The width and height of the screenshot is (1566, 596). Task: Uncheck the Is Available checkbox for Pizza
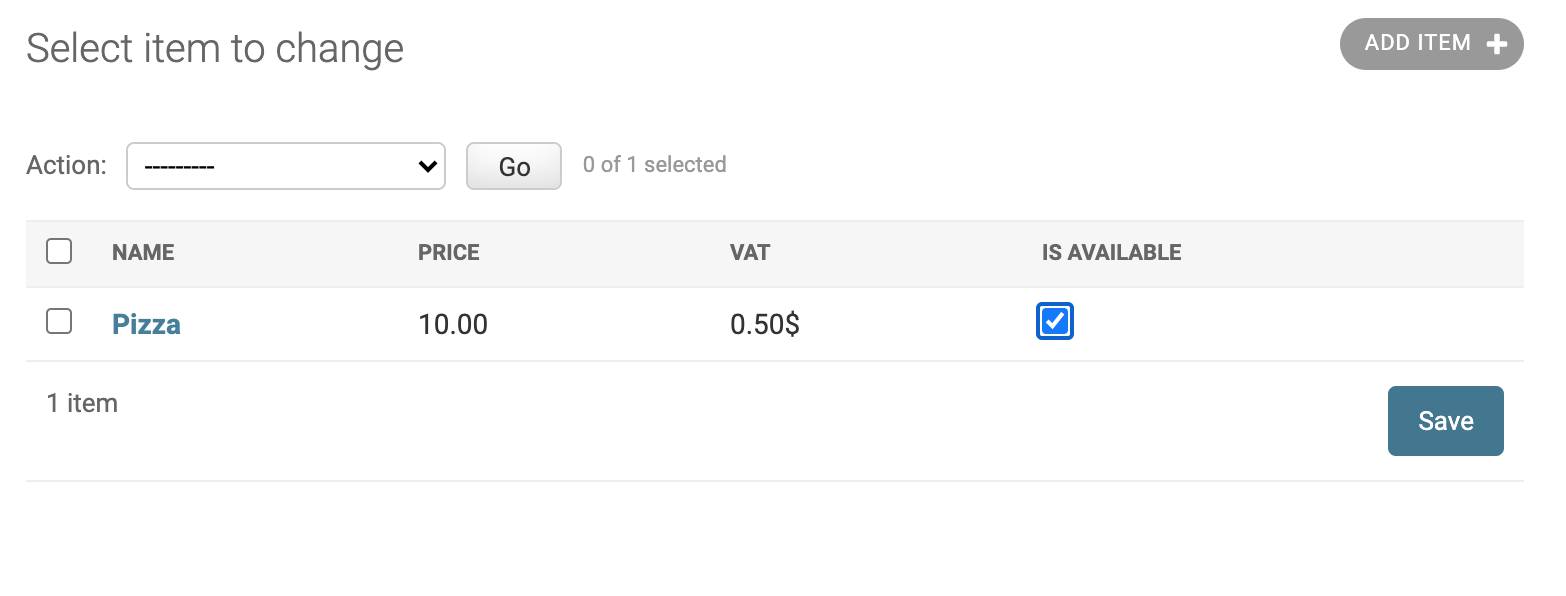[1055, 321]
